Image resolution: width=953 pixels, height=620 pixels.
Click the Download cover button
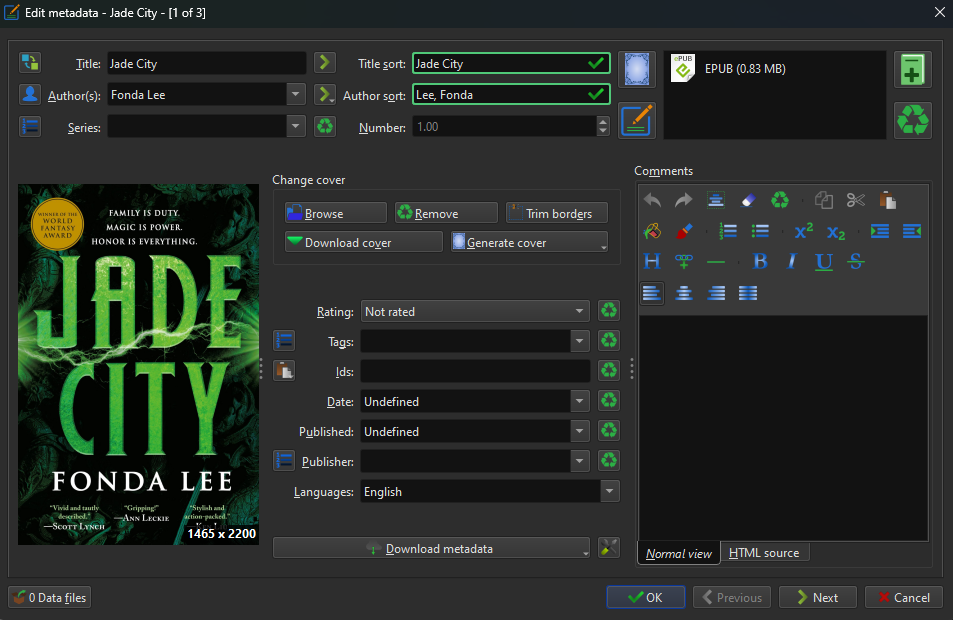(363, 243)
